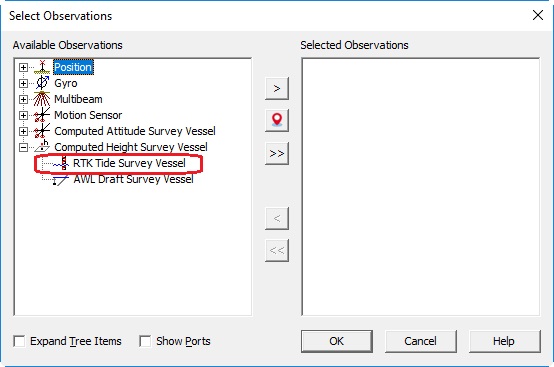The height and width of the screenshot is (367, 554).
Task: Click the Gyro compass icon
Action: coord(42,83)
